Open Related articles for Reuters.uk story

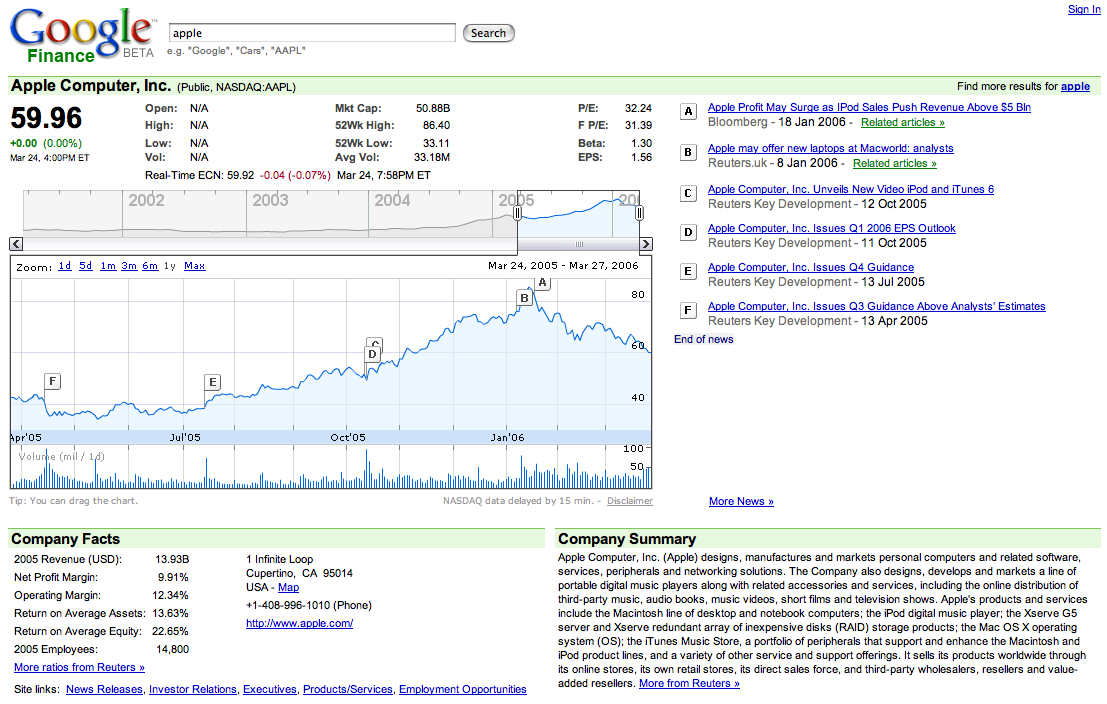(894, 164)
